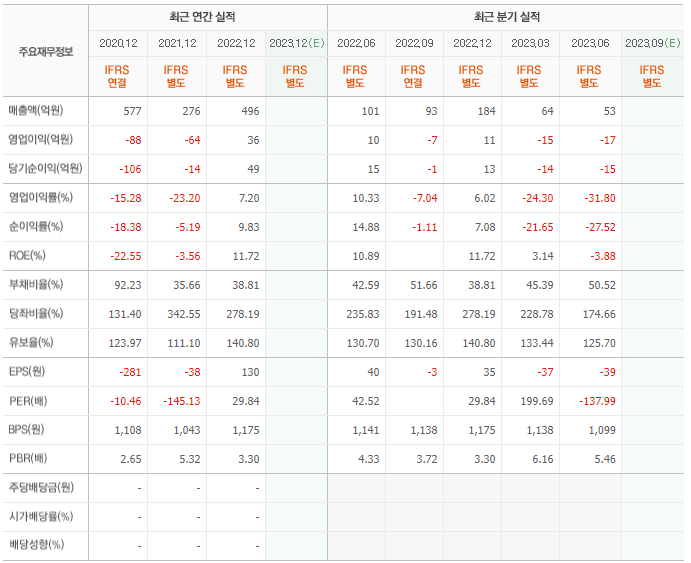Click the 주당배당금(원) row label
This screenshot has height=563, width=691.
coord(41,488)
